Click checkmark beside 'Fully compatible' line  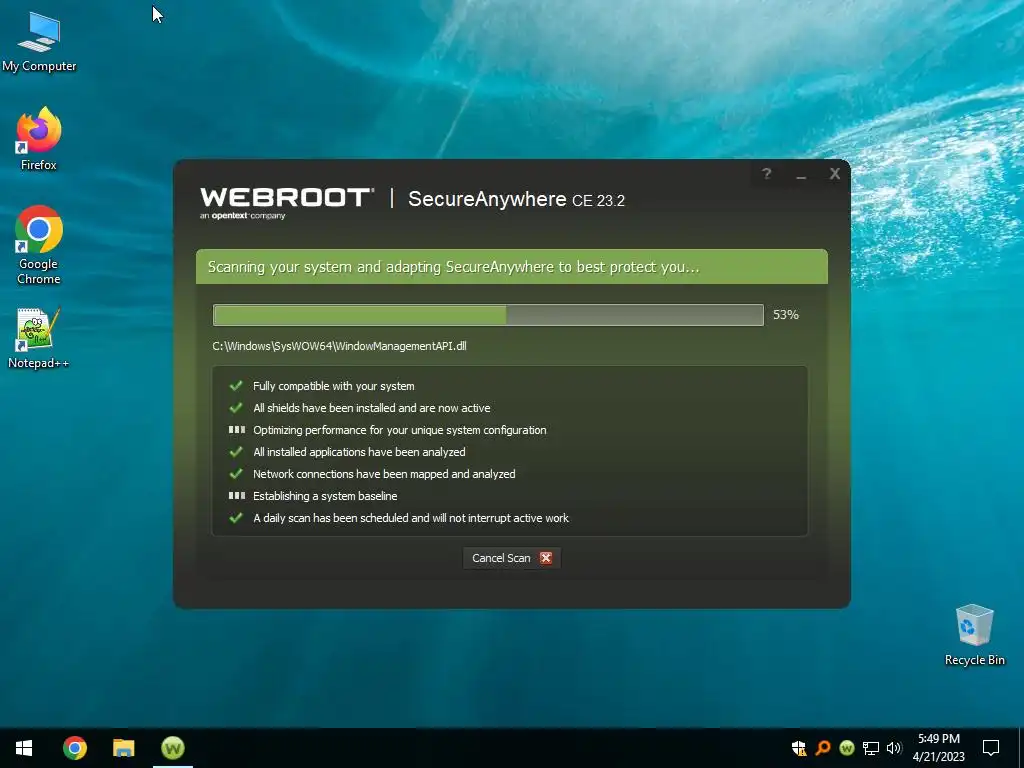pyautogui.click(x=236, y=385)
